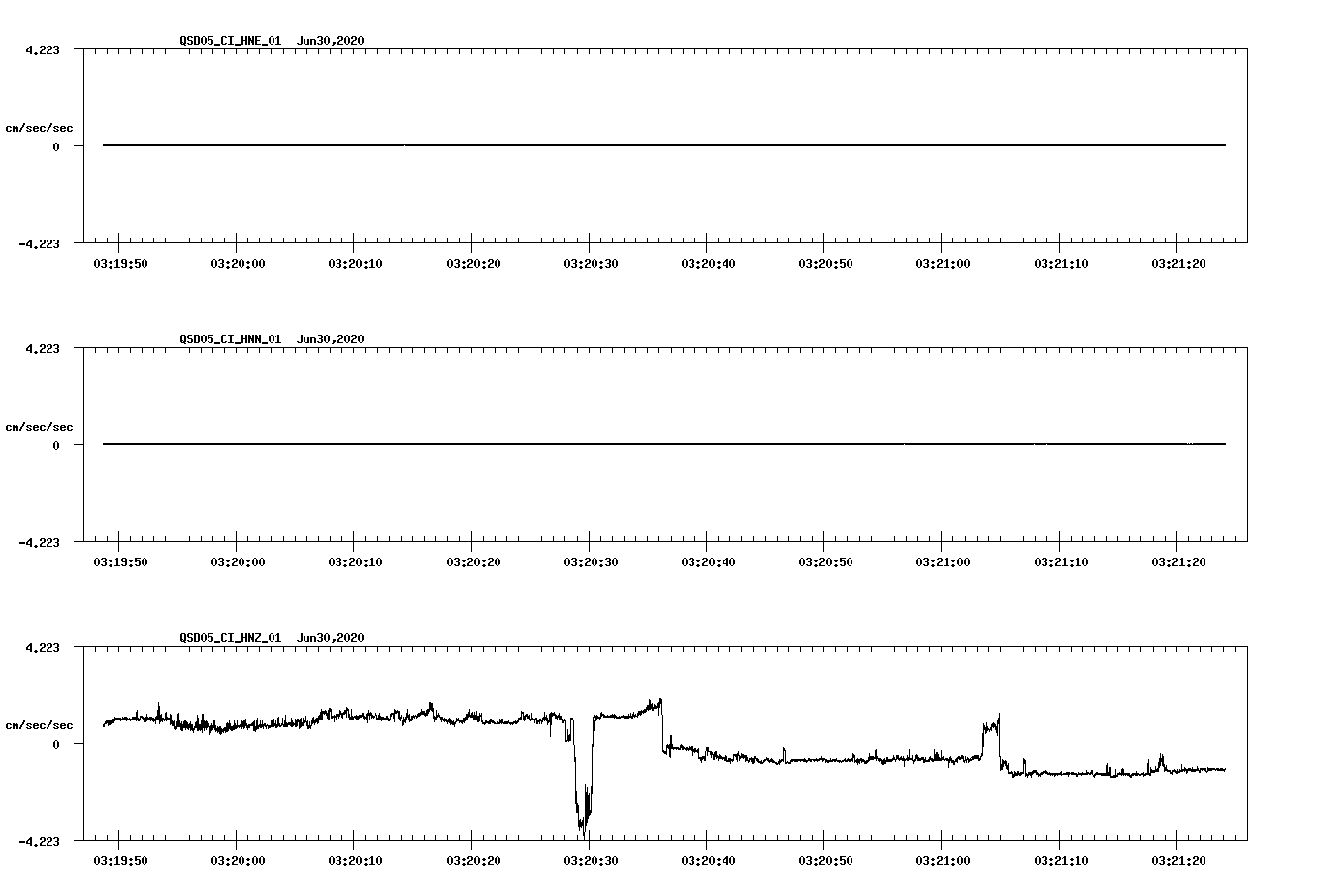
Task: Click the 03:20:20 time label under HNN plot
Action: pos(472,561)
